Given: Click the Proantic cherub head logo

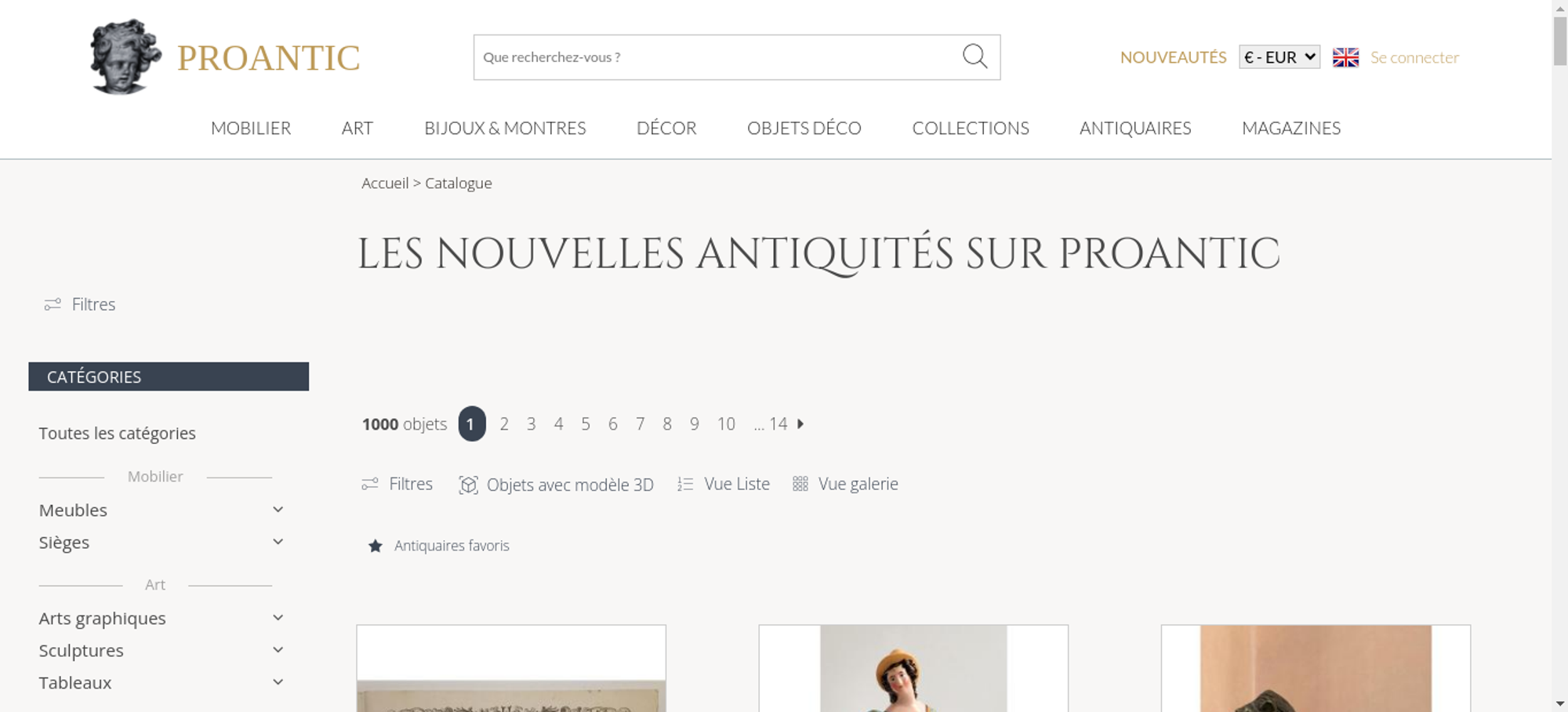Looking at the screenshot, I should point(125,56).
